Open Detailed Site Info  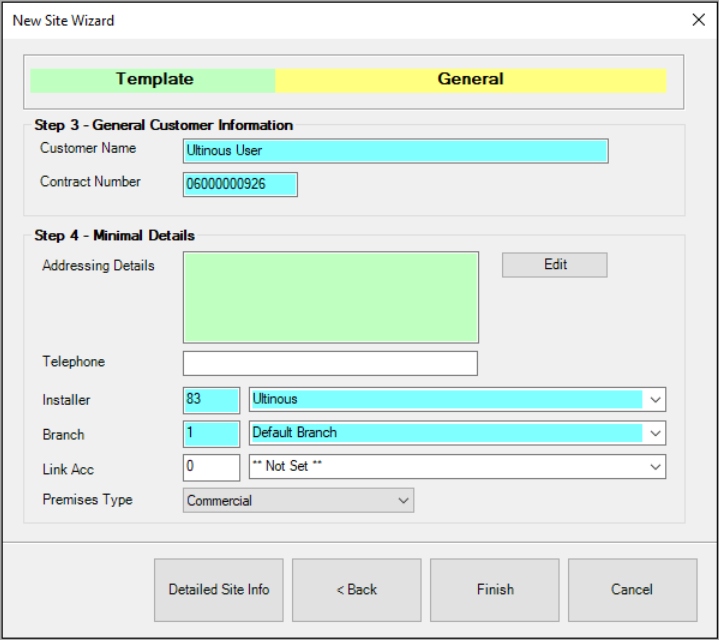point(219,590)
